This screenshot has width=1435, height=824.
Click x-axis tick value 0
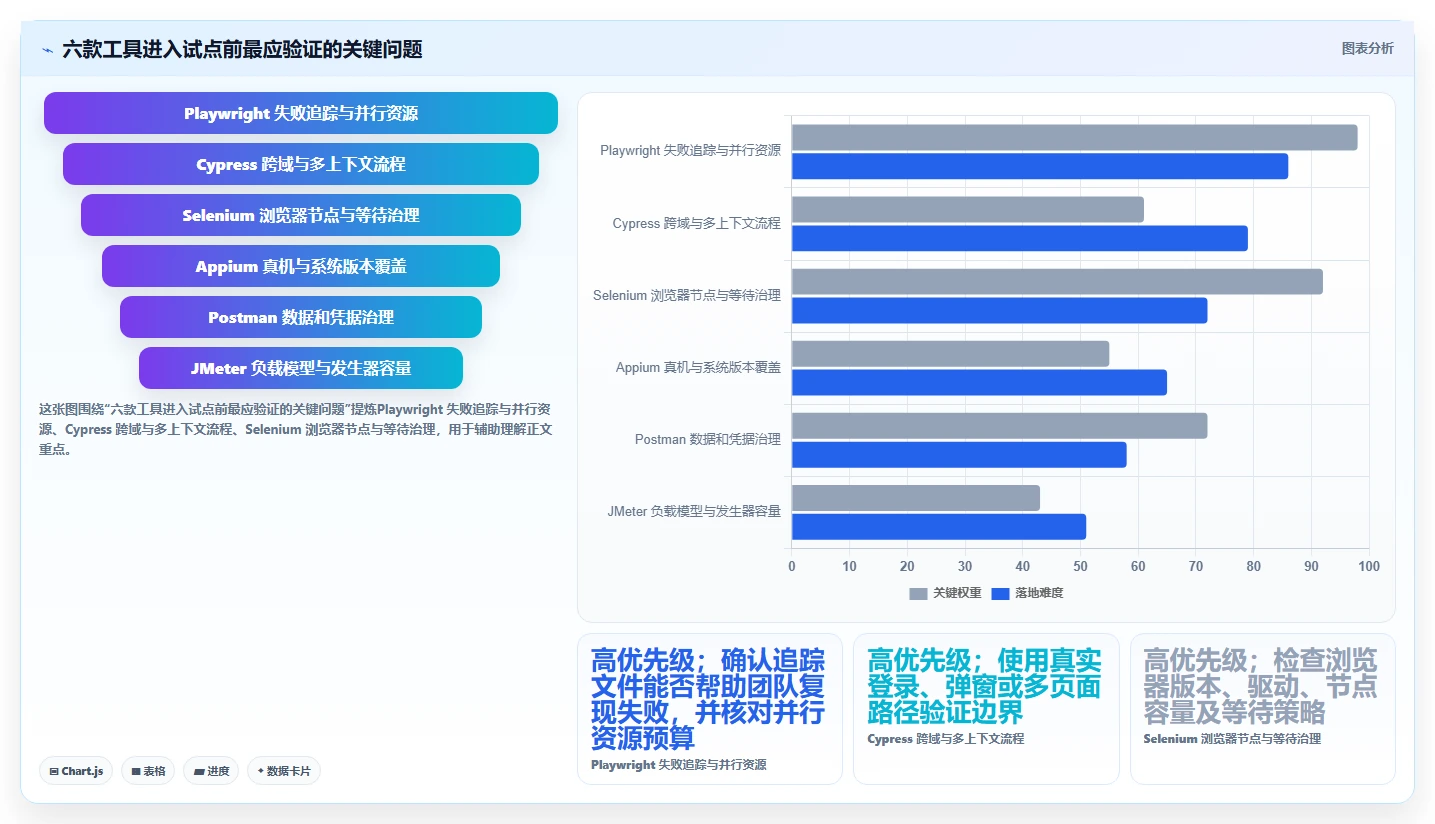point(792,567)
